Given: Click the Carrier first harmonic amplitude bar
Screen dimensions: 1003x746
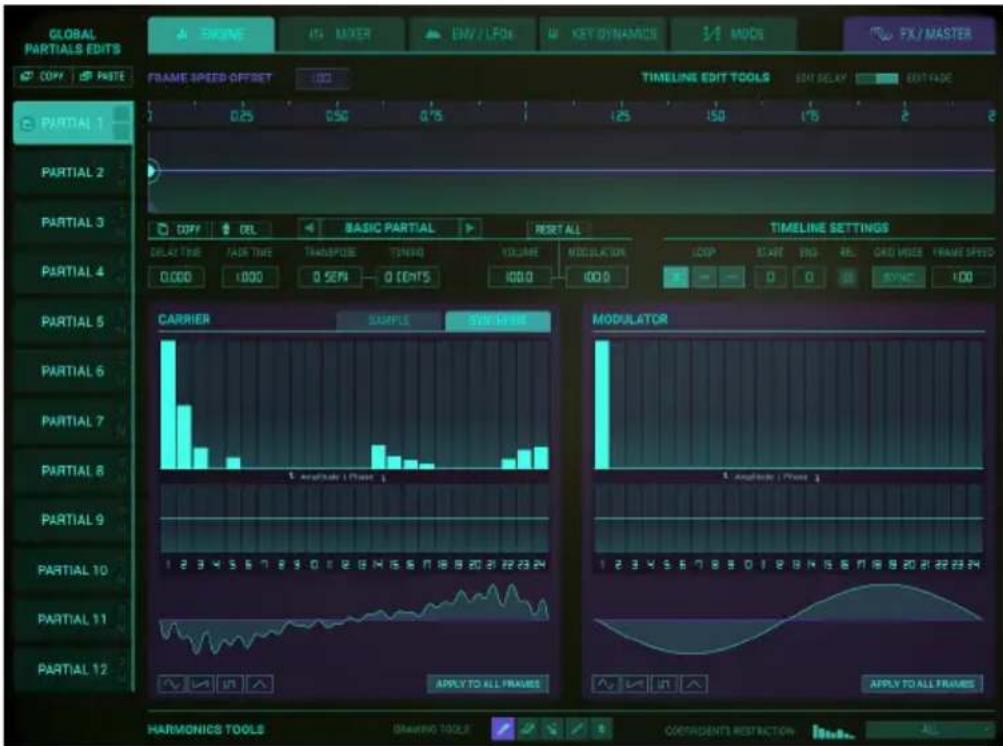Looking at the screenshot, I should [168, 404].
